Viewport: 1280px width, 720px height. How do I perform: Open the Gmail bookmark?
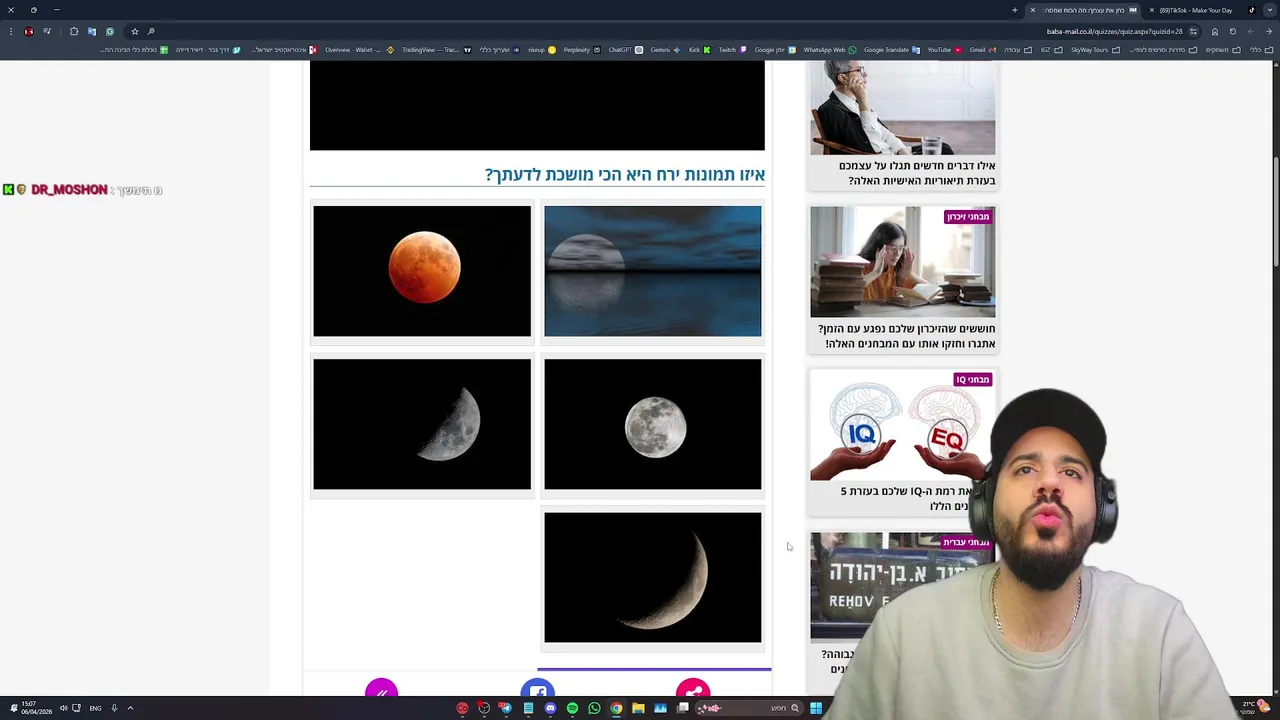tap(983, 50)
